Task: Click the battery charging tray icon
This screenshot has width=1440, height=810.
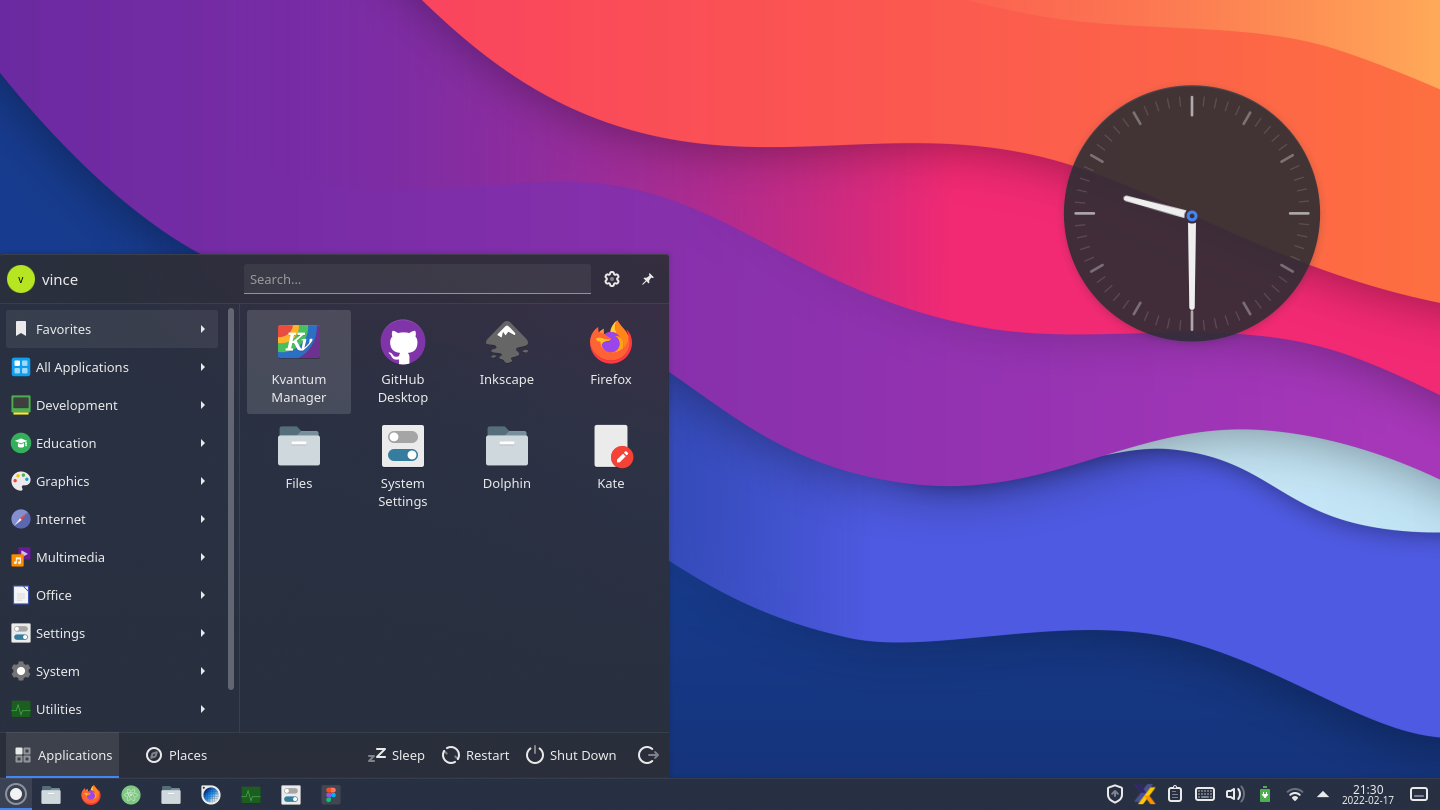Action: pyautogui.click(x=1265, y=794)
